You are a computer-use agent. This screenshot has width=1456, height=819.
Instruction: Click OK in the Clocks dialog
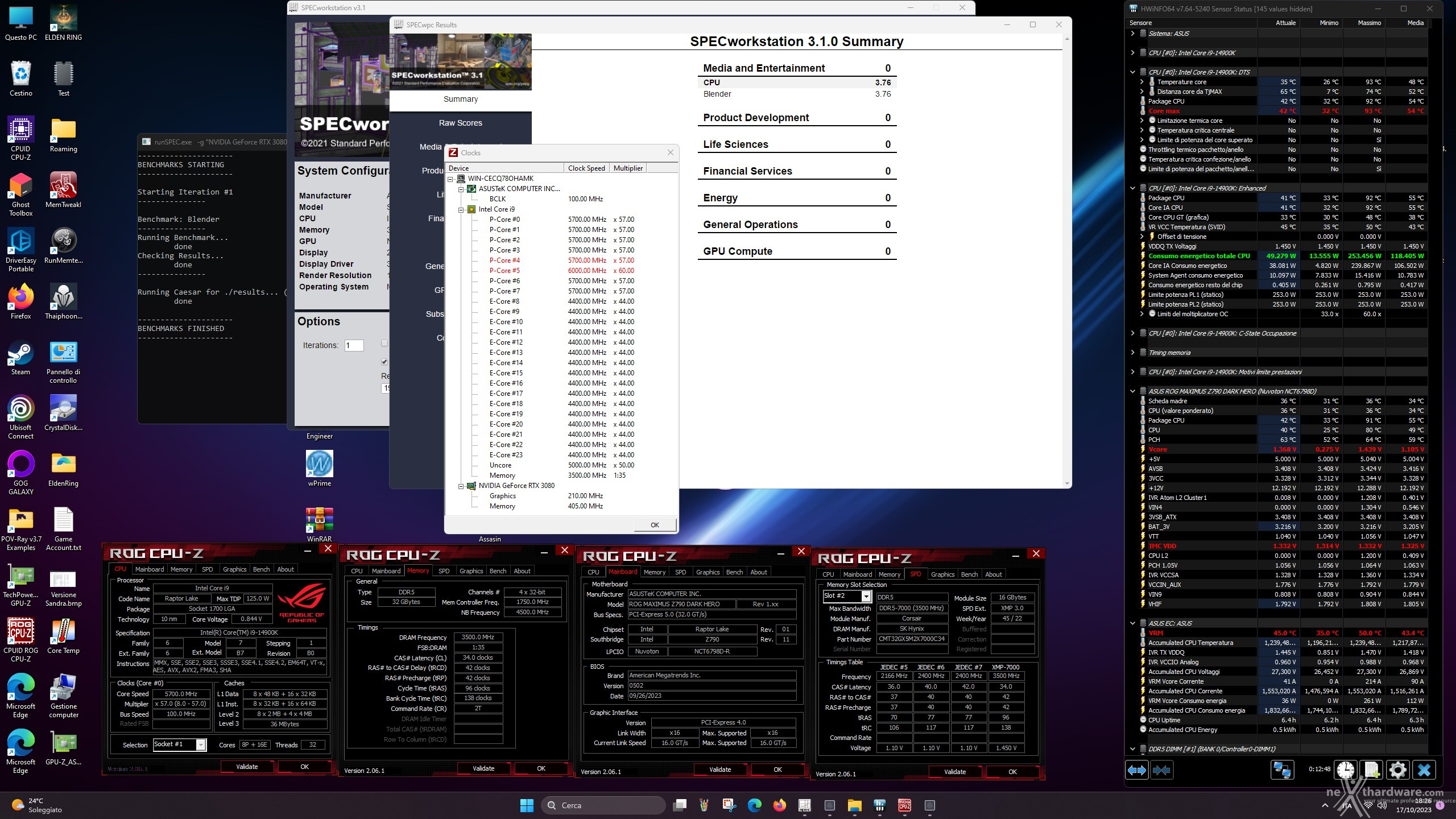(x=655, y=525)
